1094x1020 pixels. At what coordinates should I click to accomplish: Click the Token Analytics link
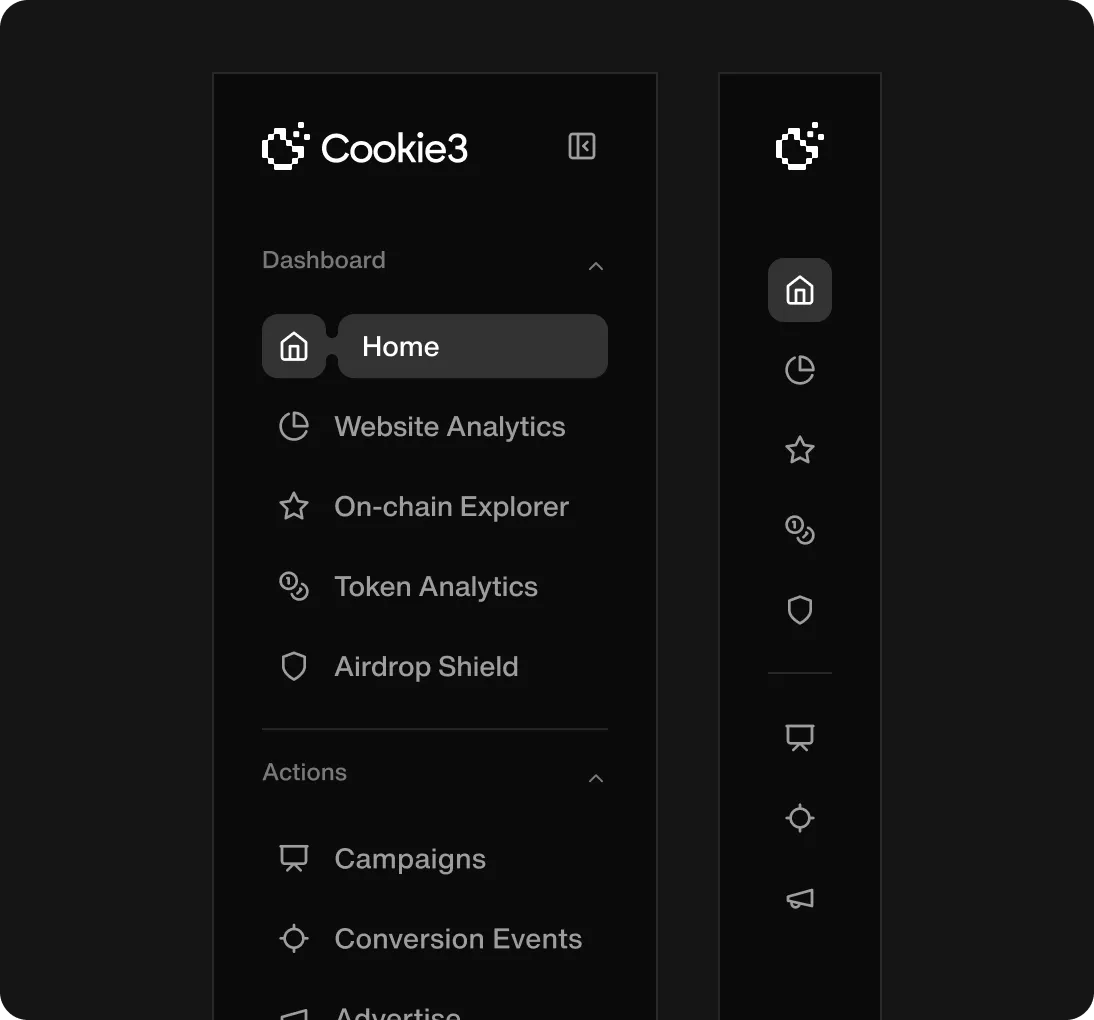tap(436, 586)
